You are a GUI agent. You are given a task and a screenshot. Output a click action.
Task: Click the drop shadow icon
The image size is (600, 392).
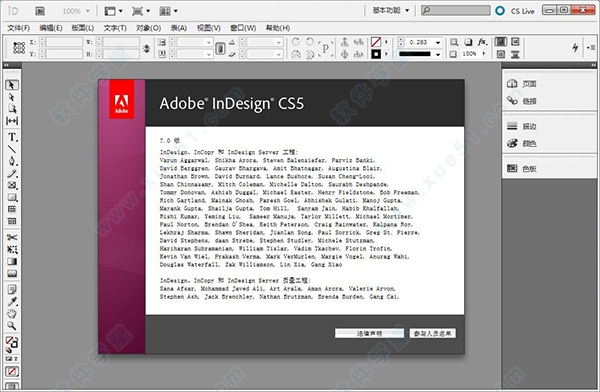click(x=468, y=42)
